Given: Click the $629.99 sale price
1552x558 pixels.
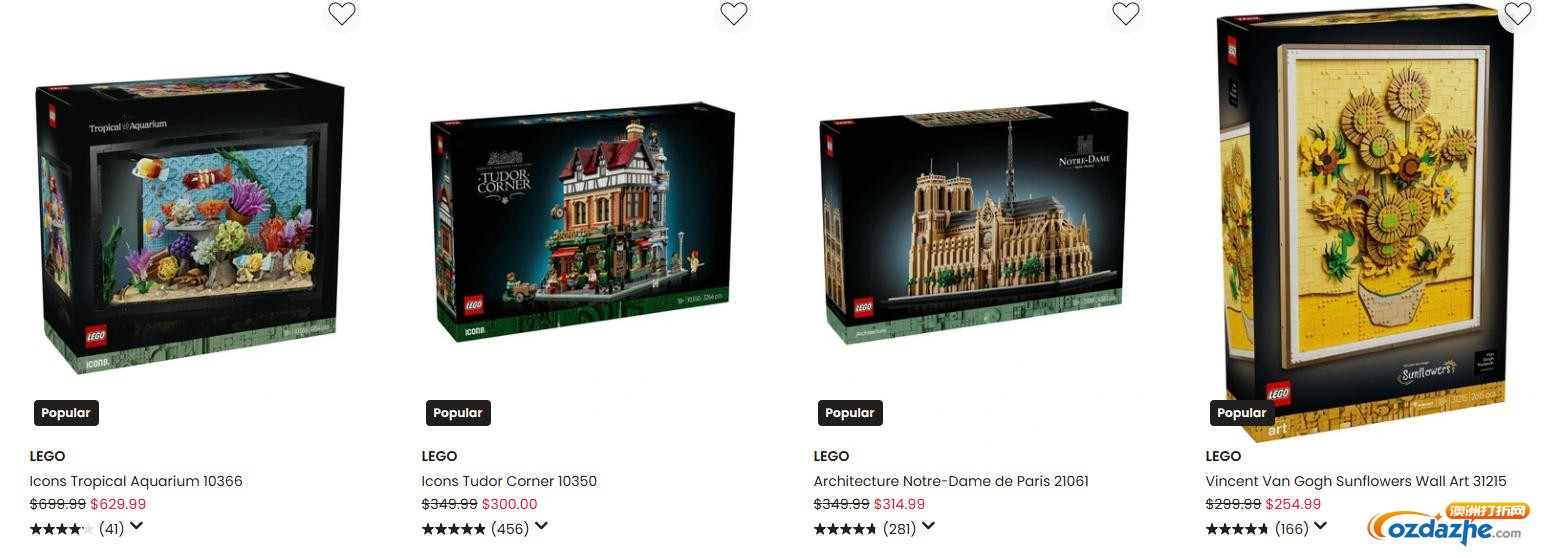Looking at the screenshot, I should (x=118, y=504).
